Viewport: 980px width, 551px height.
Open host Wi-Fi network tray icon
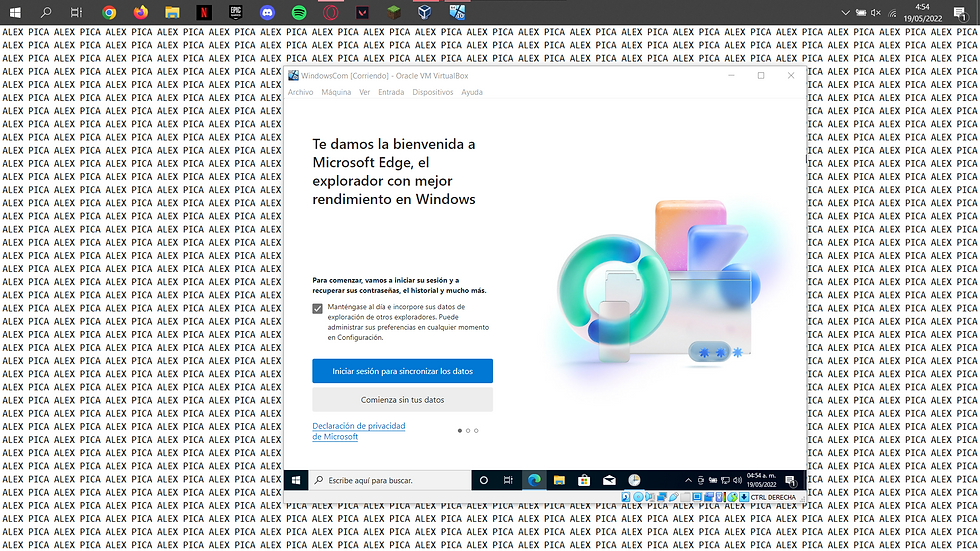click(x=892, y=12)
